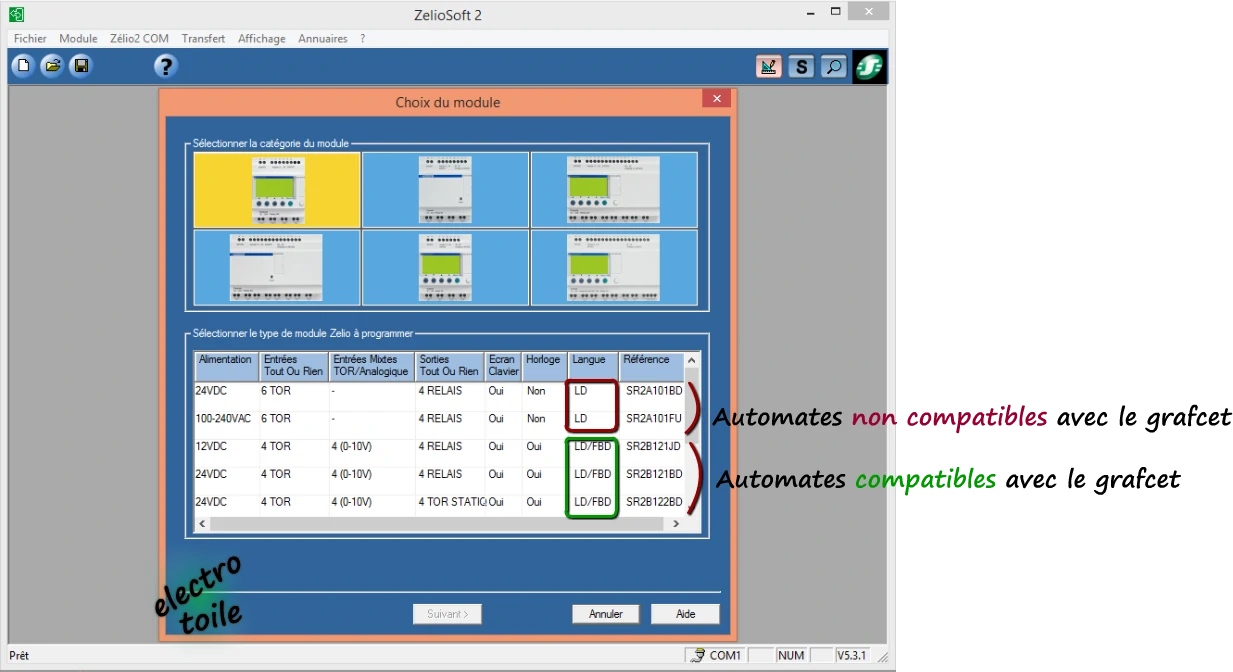
Task: Click the COM1 status bar entry
Action: point(716,655)
